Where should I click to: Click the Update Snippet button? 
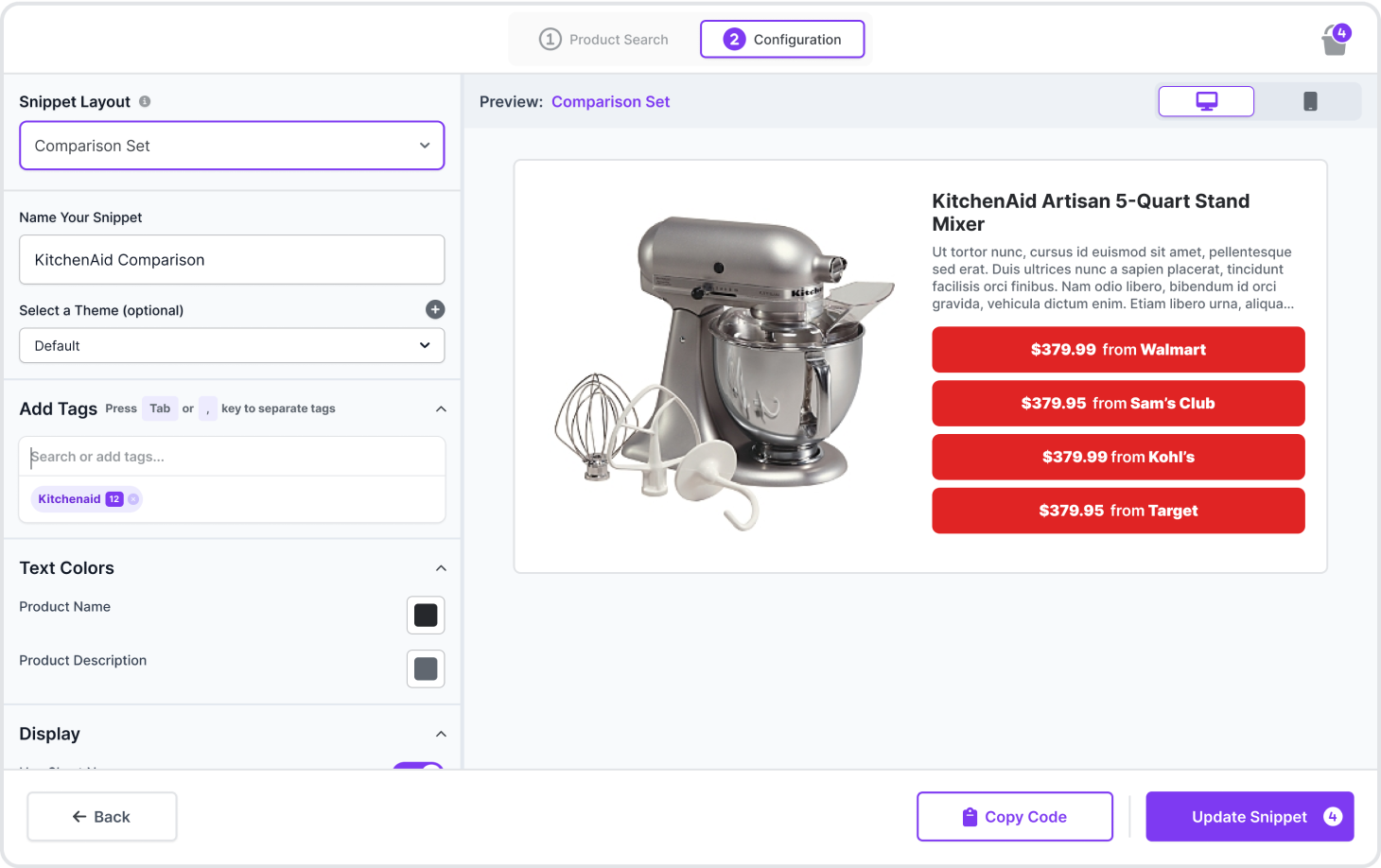tap(1249, 817)
